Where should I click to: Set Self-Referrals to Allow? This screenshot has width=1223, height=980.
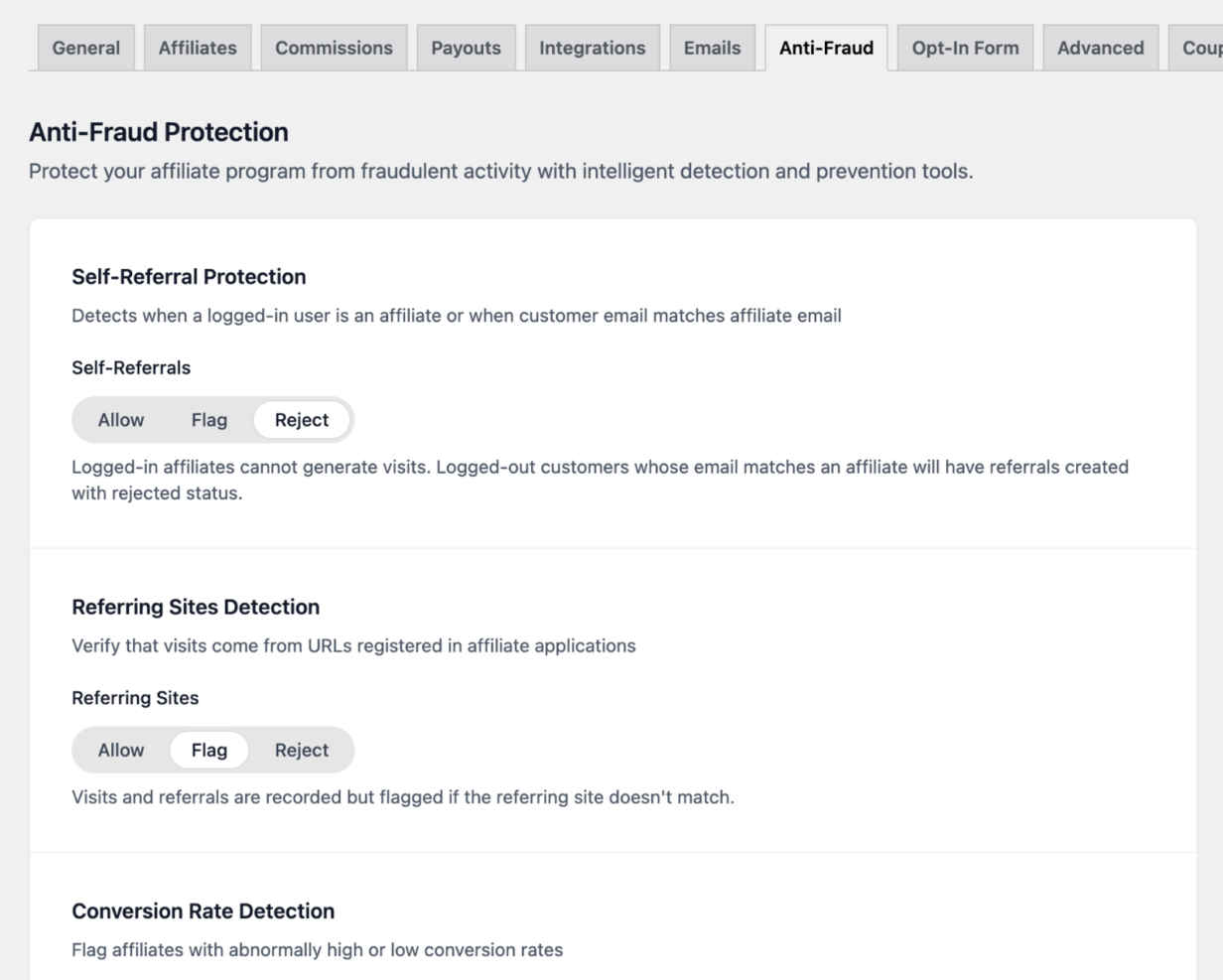(x=120, y=419)
